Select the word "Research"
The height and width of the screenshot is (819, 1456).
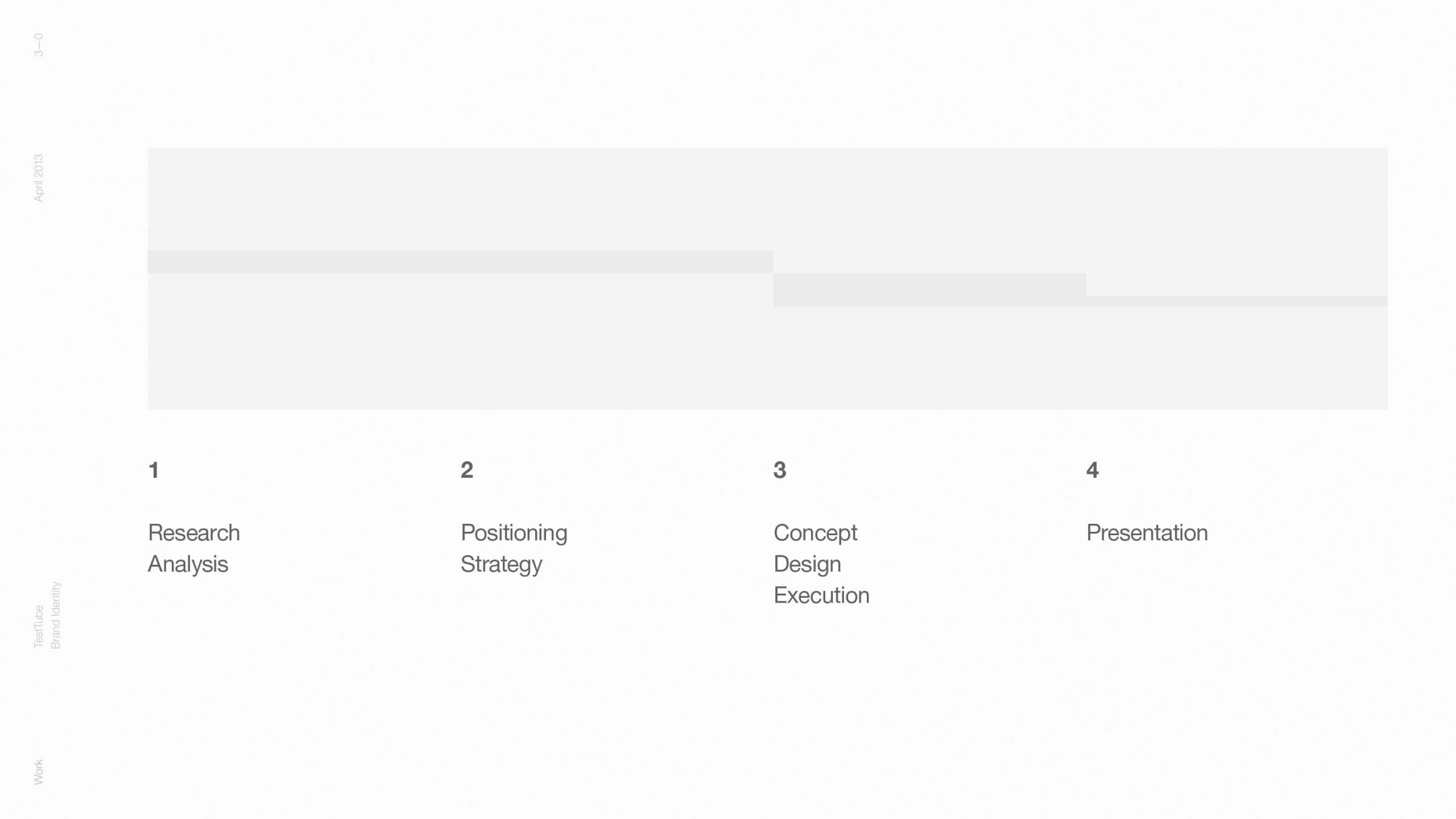click(193, 533)
